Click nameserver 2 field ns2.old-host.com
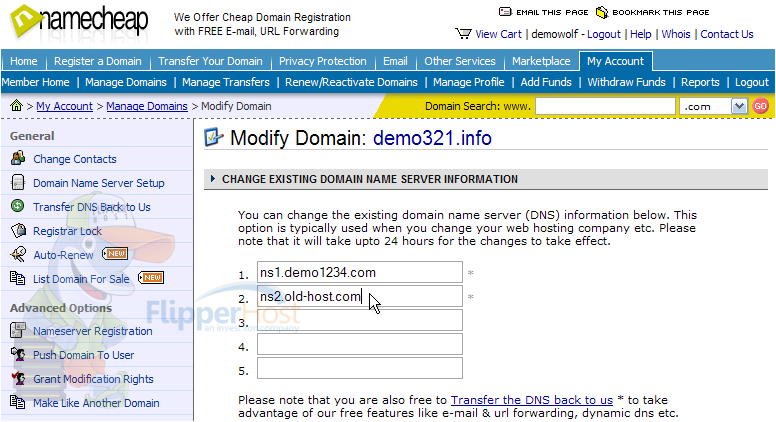776x422 pixels. pos(360,296)
